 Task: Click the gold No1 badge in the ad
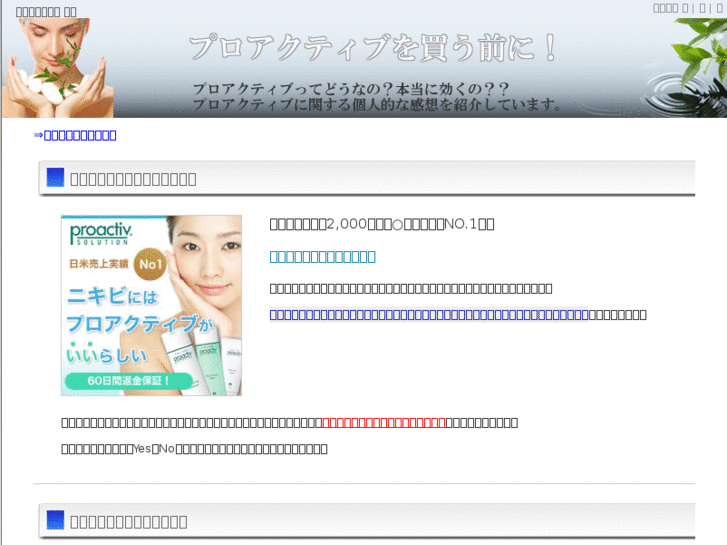click(x=150, y=264)
